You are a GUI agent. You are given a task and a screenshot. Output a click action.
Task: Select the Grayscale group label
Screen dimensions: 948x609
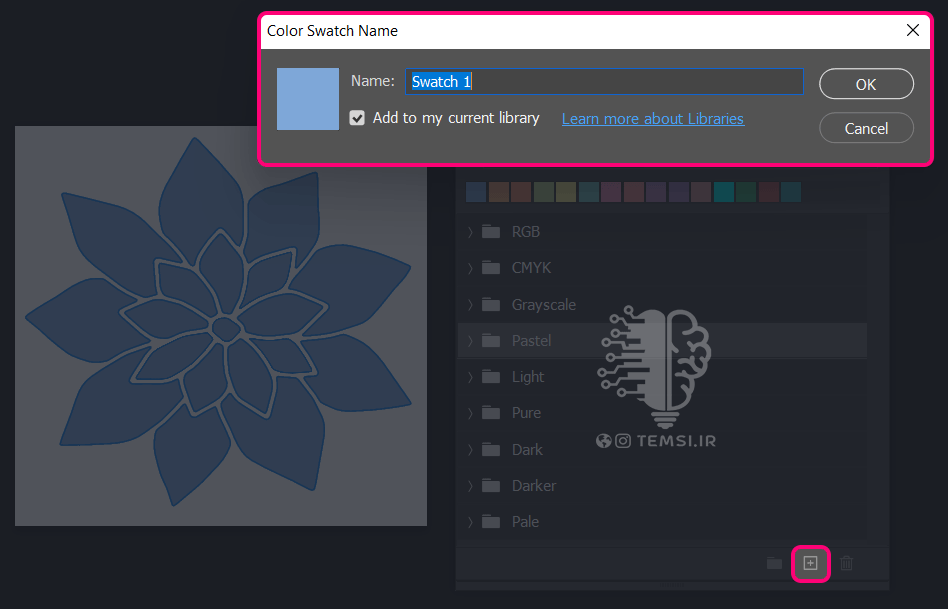point(544,305)
